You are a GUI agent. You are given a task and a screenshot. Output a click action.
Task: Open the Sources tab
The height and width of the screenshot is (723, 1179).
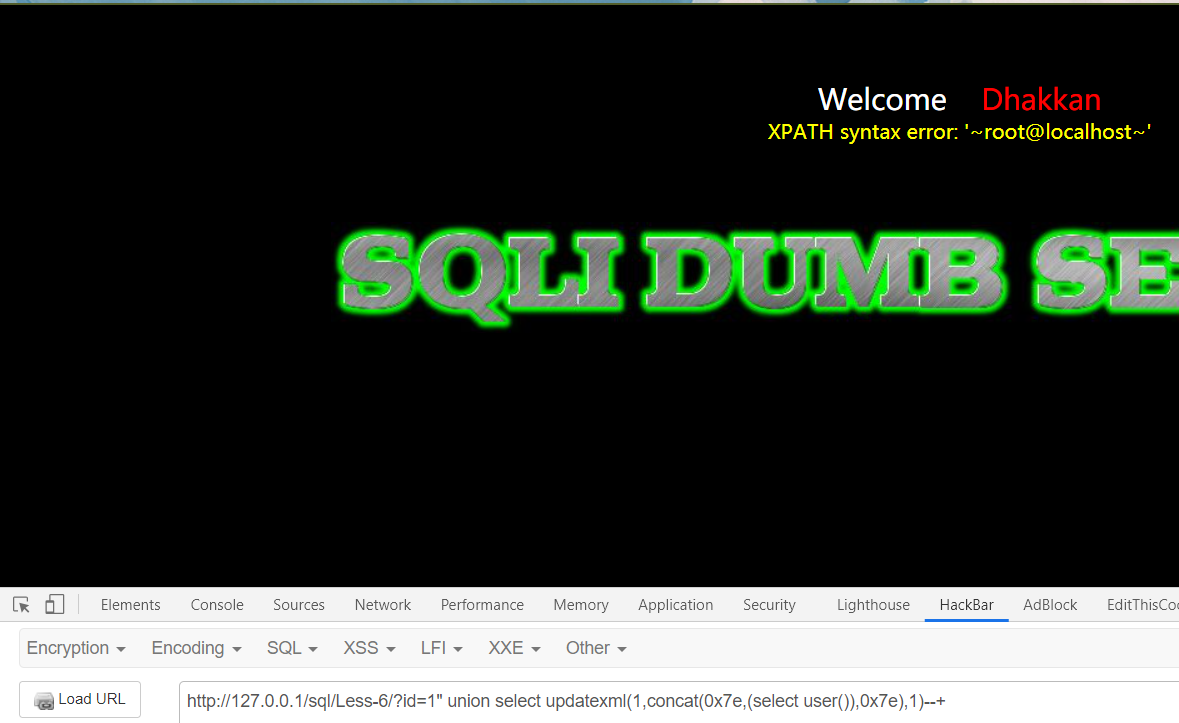click(x=299, y=605)
